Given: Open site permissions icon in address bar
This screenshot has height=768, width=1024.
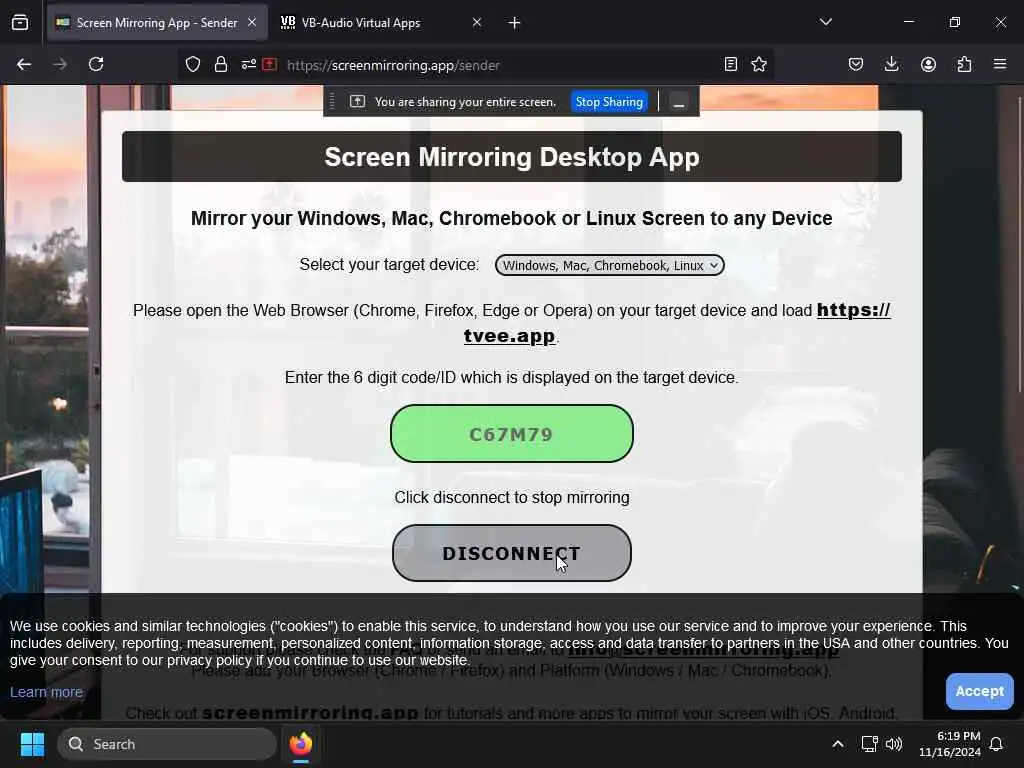Looking at the screenshot, I should click(249, 65).
